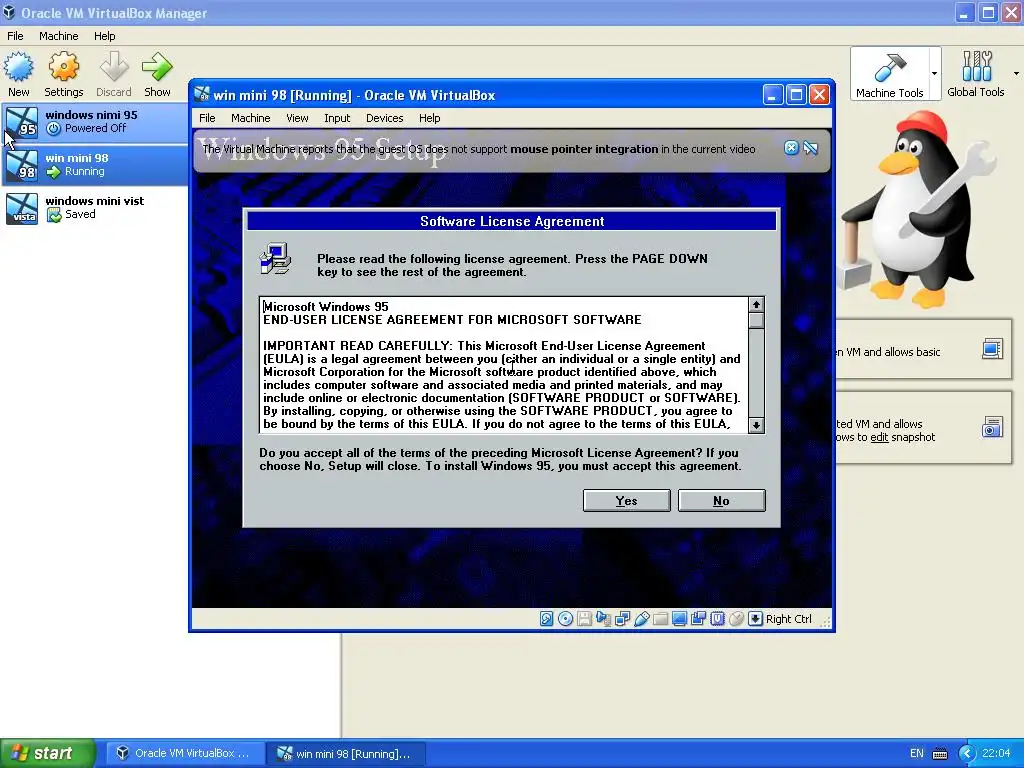Image resolution: width=1024 pixels, height=768 pixels.
Task: Click audio status bar icon
Action: click(x=603, y=618)
